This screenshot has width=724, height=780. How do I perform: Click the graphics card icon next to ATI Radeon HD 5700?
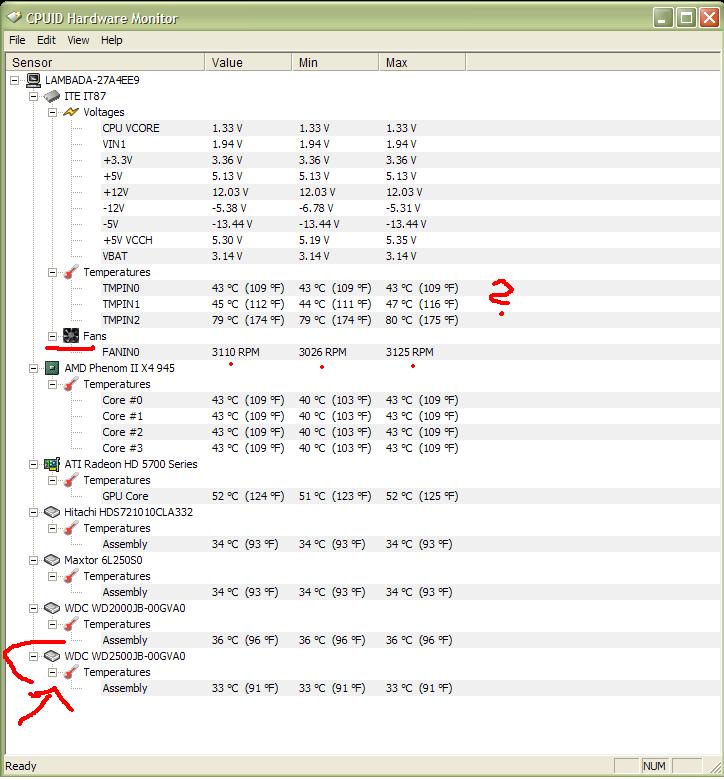coord(52,464)
